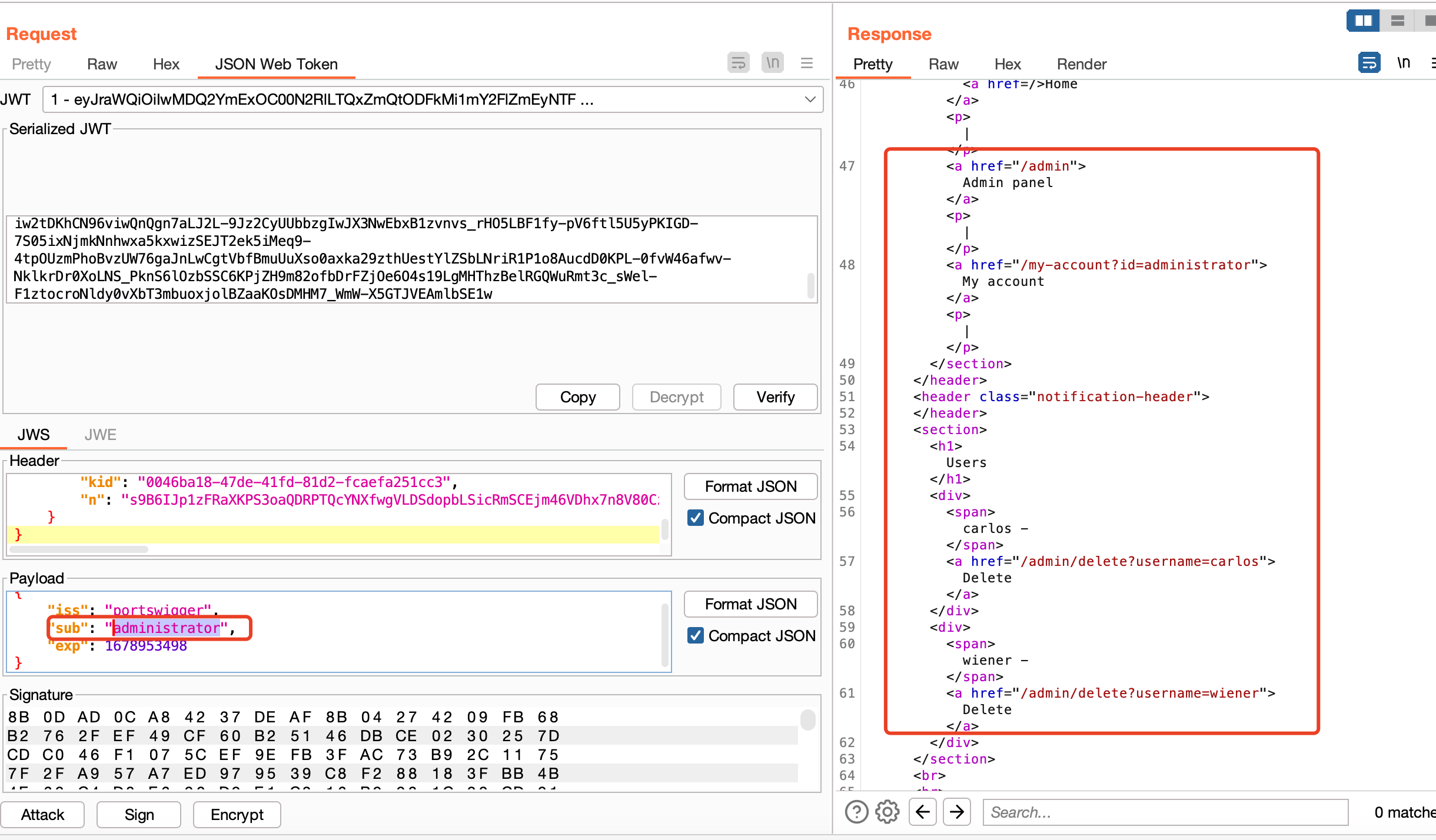Toggle Response word wrap icon

(x=1369, y=62)
